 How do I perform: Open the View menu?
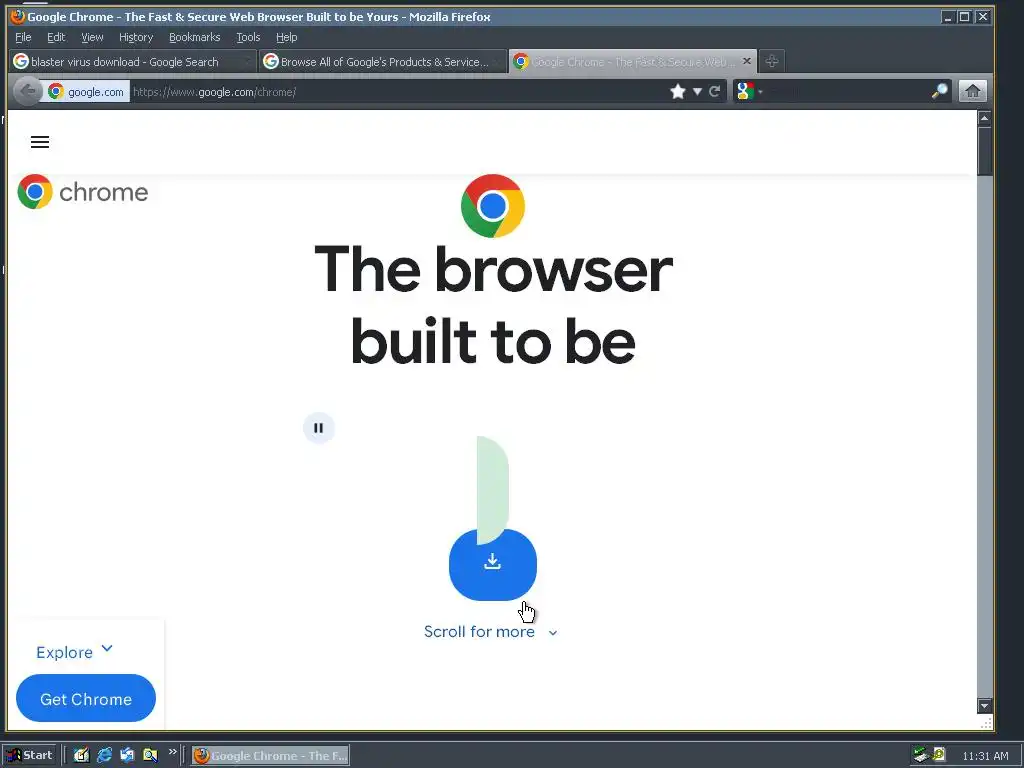92,37
